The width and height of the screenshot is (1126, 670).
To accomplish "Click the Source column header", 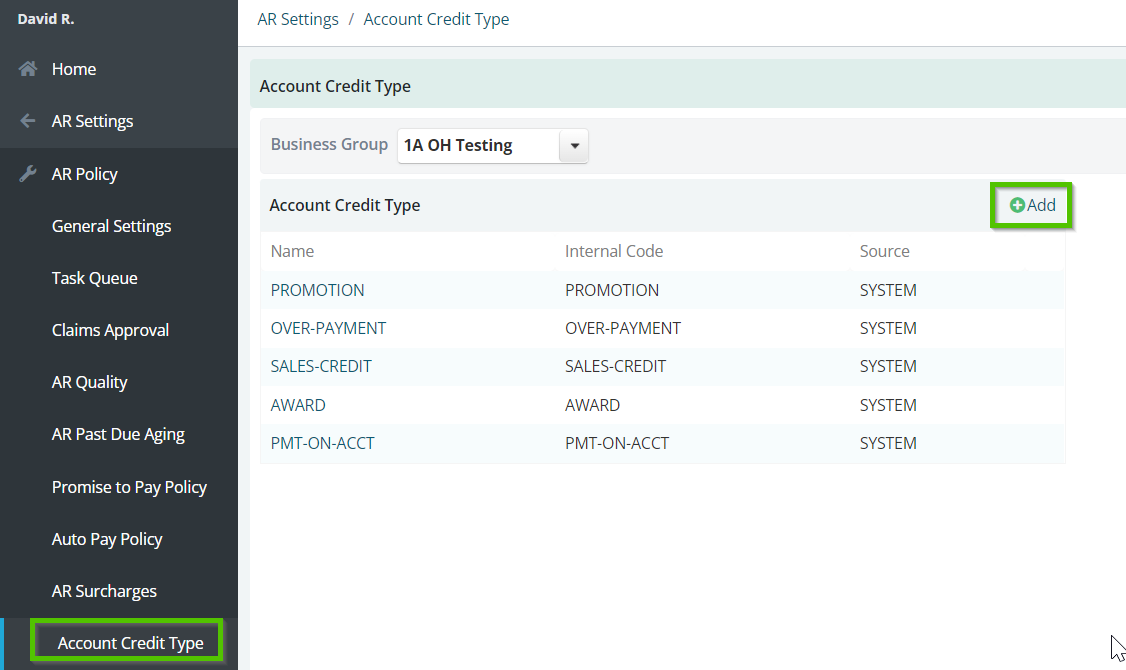I will [x=885, y=251].
